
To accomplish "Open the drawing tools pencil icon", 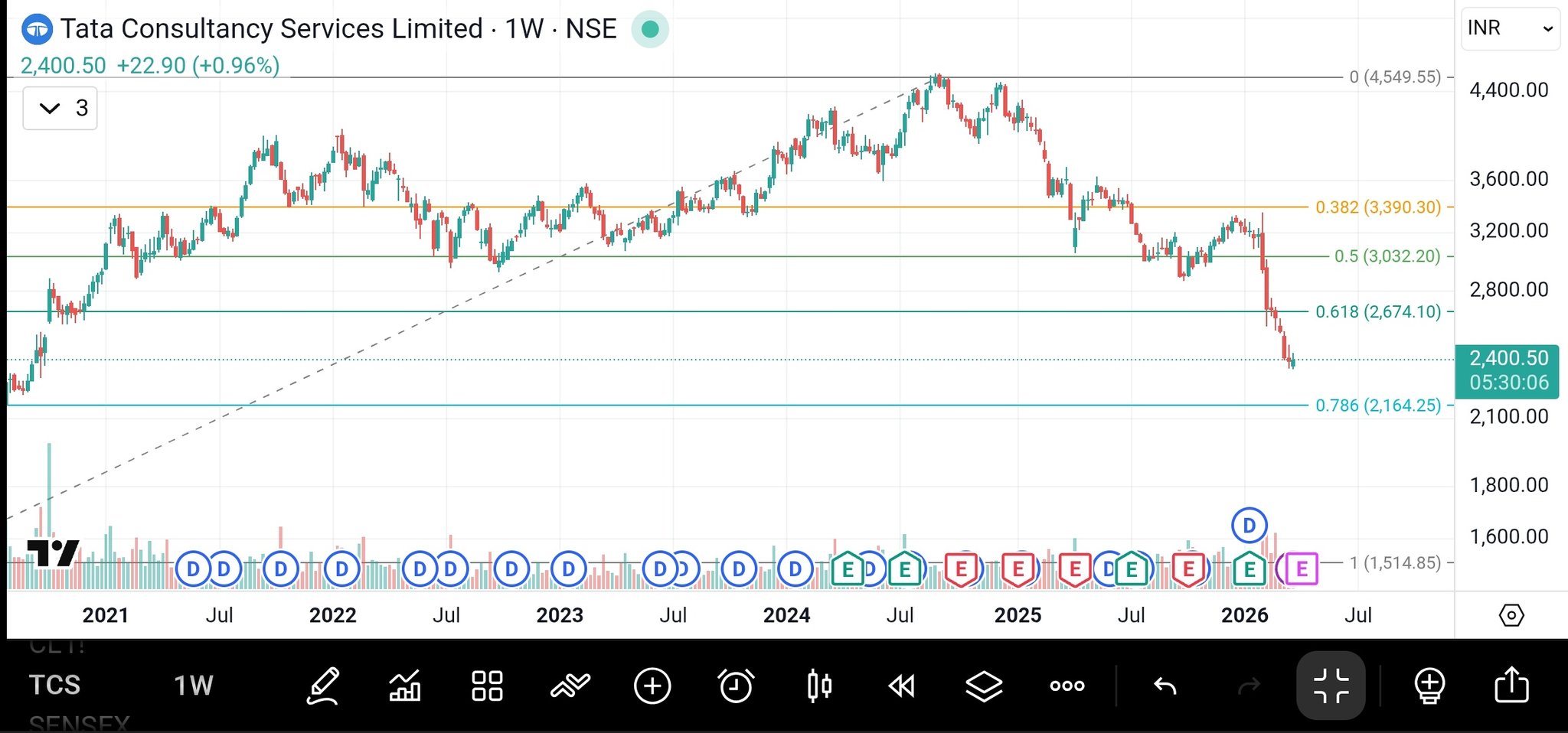I will (x=323, y=685).
